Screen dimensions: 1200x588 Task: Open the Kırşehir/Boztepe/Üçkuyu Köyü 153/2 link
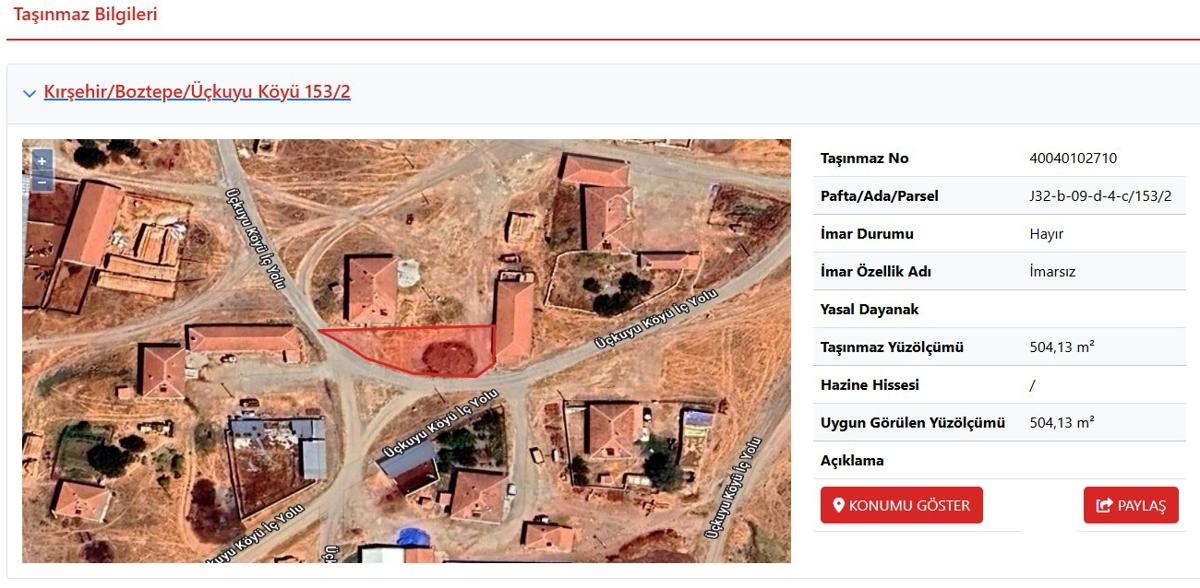(x=197, y=92)
